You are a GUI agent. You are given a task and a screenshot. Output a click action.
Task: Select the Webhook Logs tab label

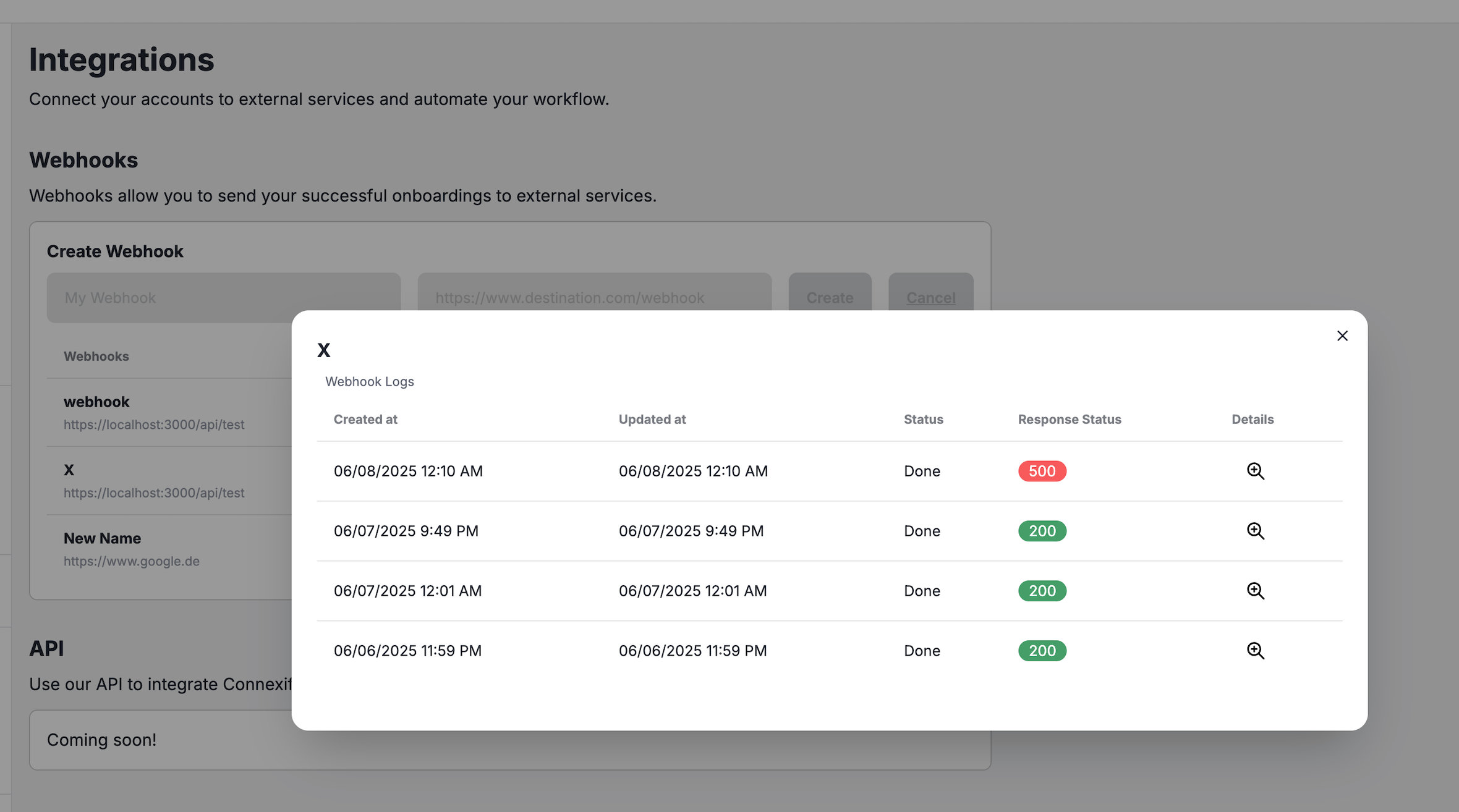pyautogui.click(x=370, y=381)
